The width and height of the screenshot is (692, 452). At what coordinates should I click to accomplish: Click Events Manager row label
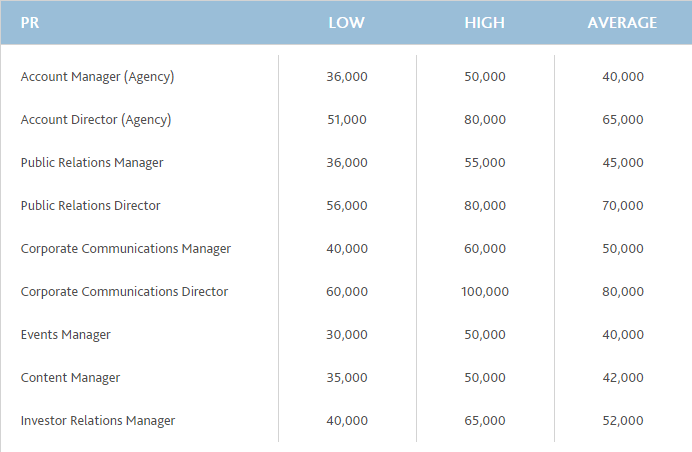(66, 335)
